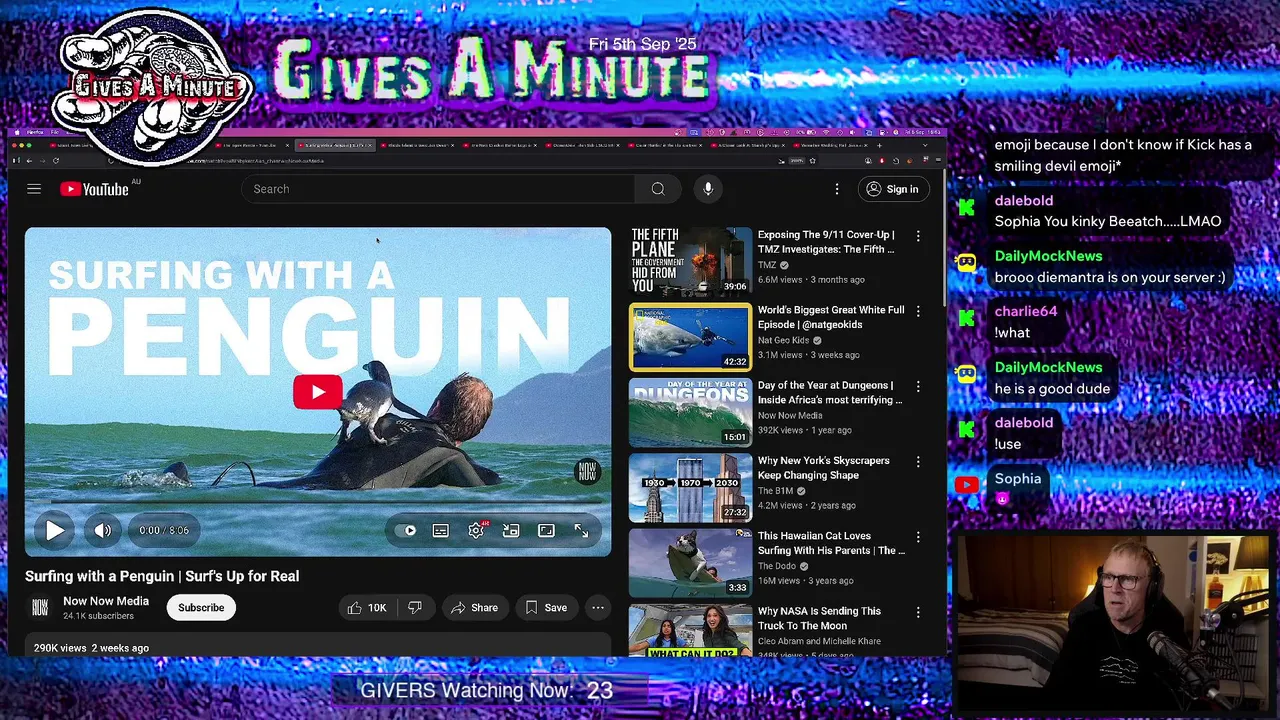Click the Sign in button

click(892, 189)
